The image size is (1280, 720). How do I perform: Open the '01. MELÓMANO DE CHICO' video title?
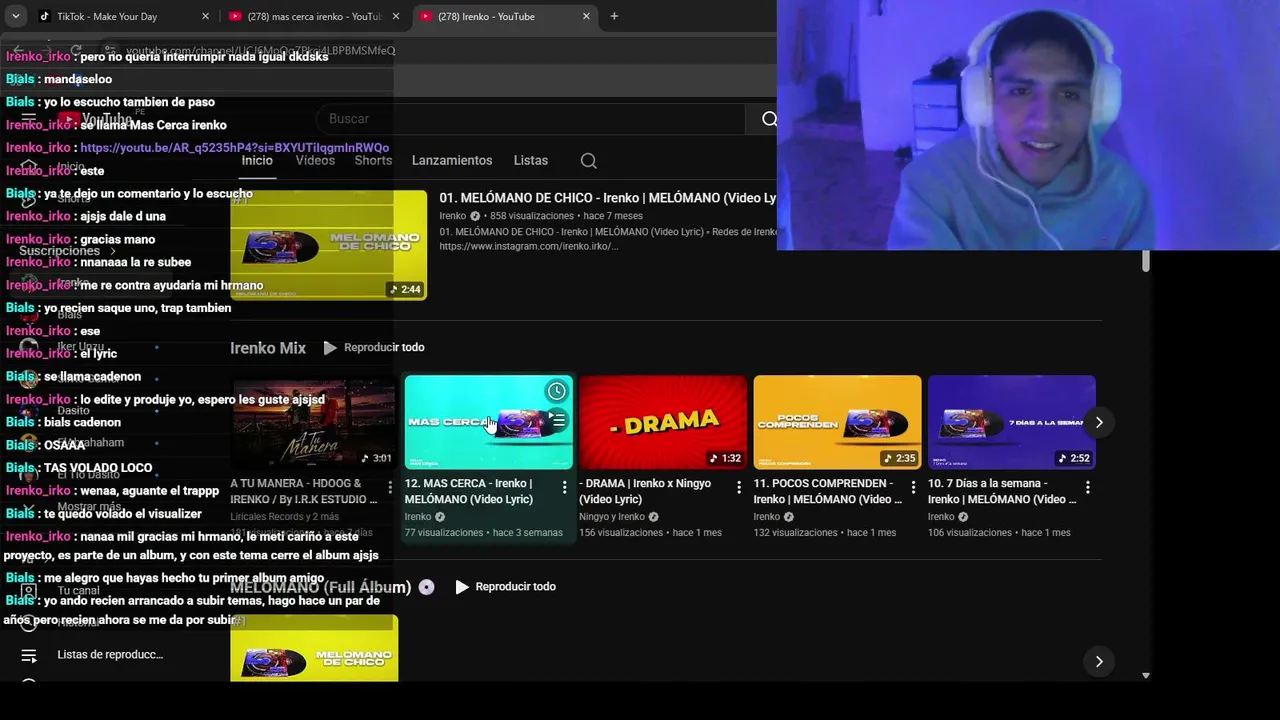point(608,198)
